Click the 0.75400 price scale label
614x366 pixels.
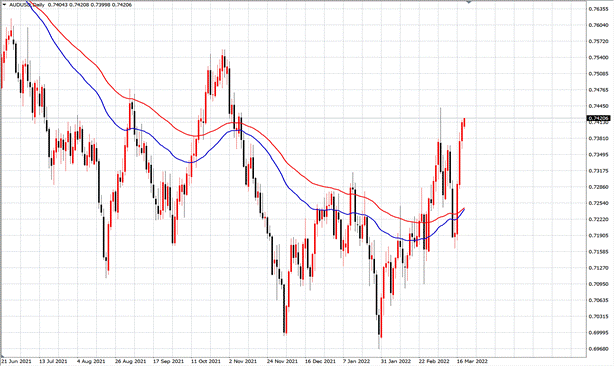point(598,57)
